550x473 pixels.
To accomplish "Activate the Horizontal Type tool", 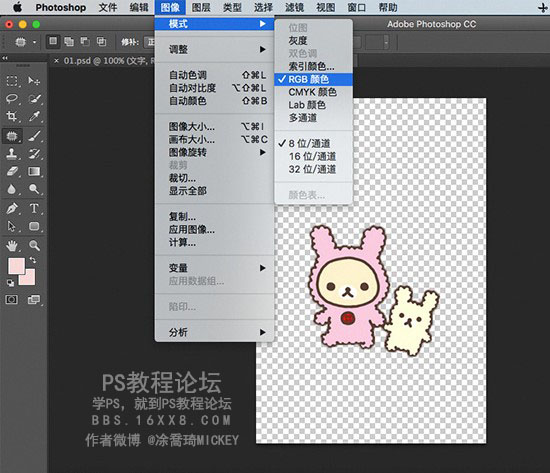I will (34, 208).
